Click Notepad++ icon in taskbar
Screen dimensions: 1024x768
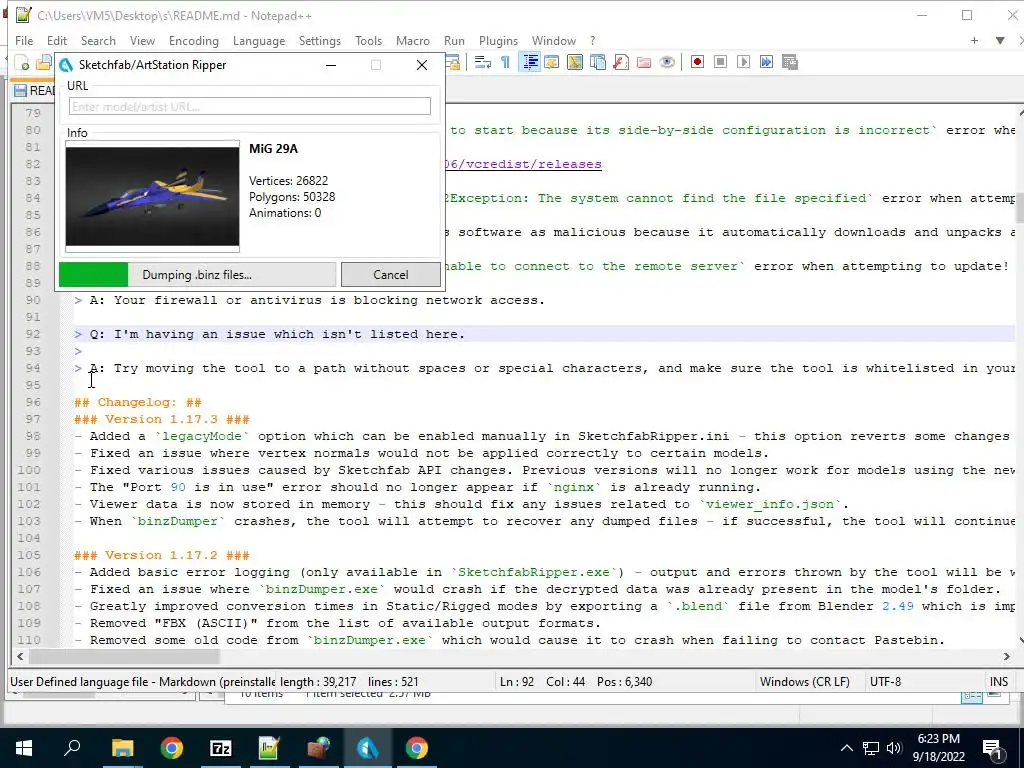click(269, 748)
